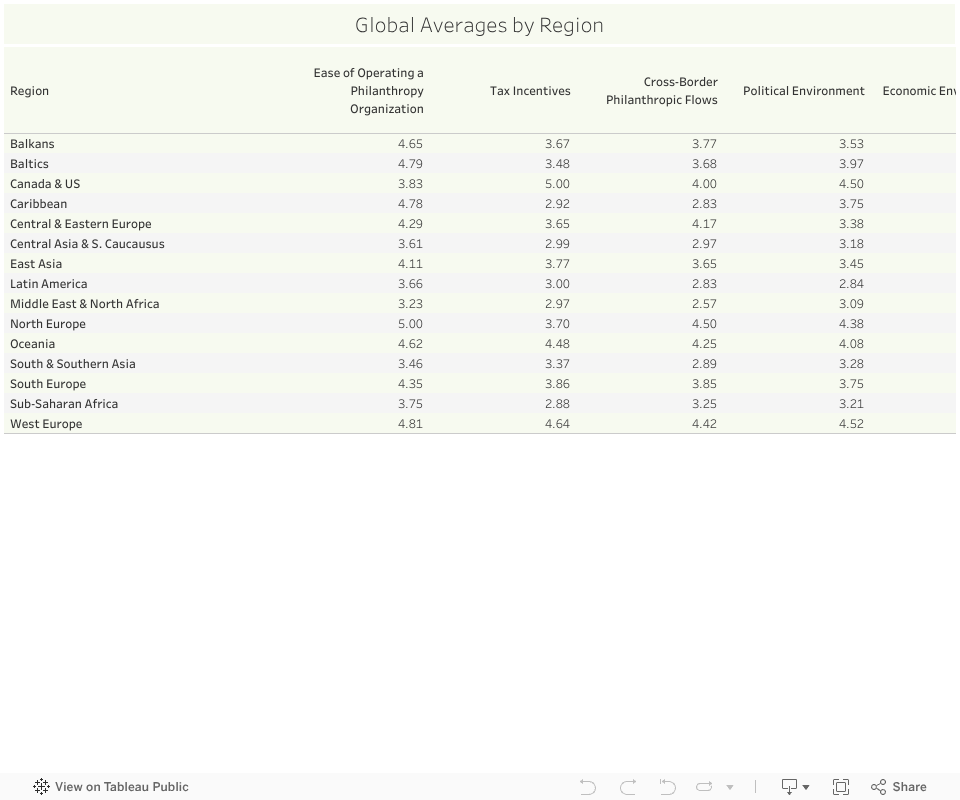Click the Political Environment column header

click(x=803, y=91)
